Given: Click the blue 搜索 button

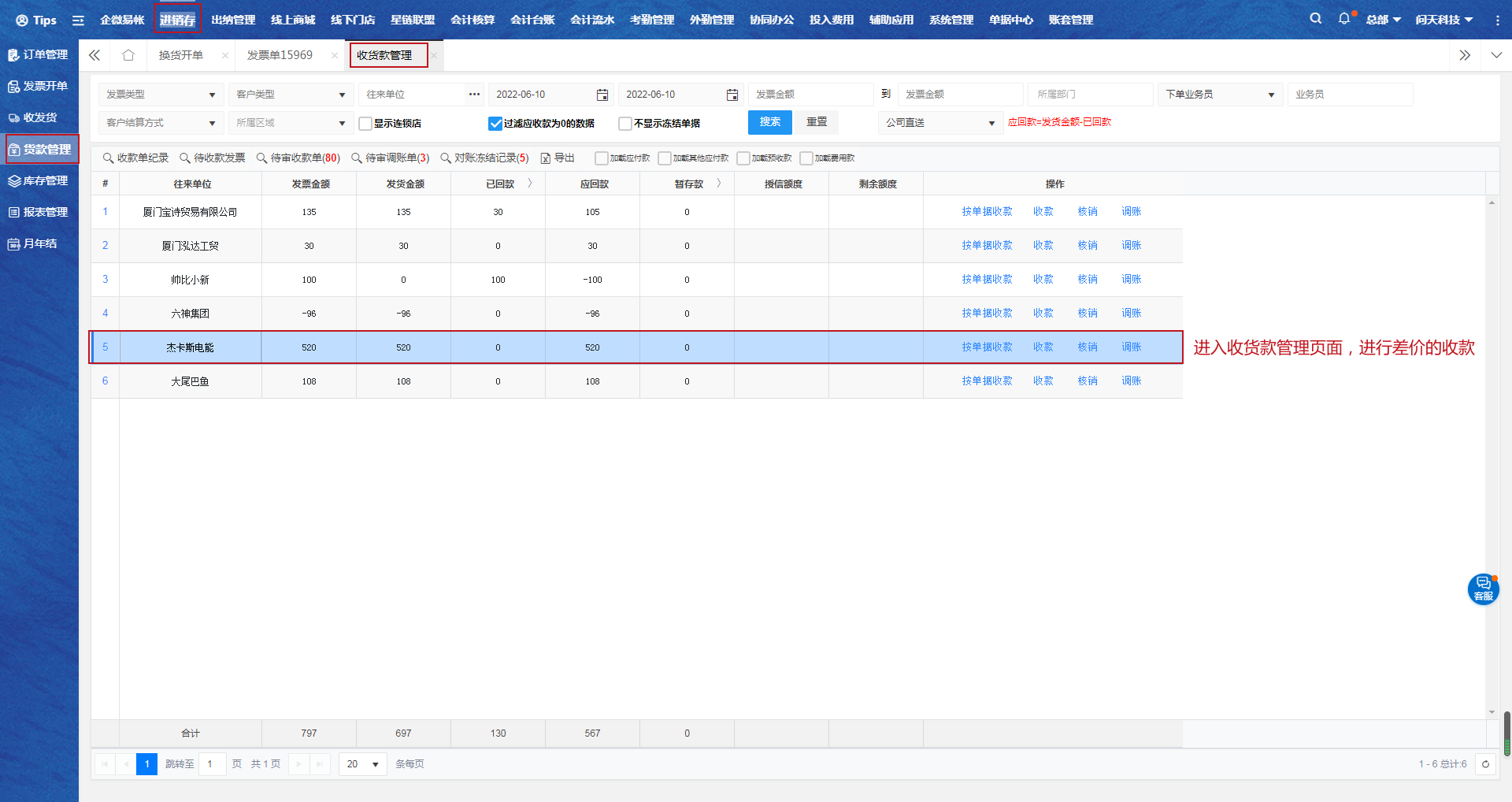Looking at the screenshot, I should 769,122.
